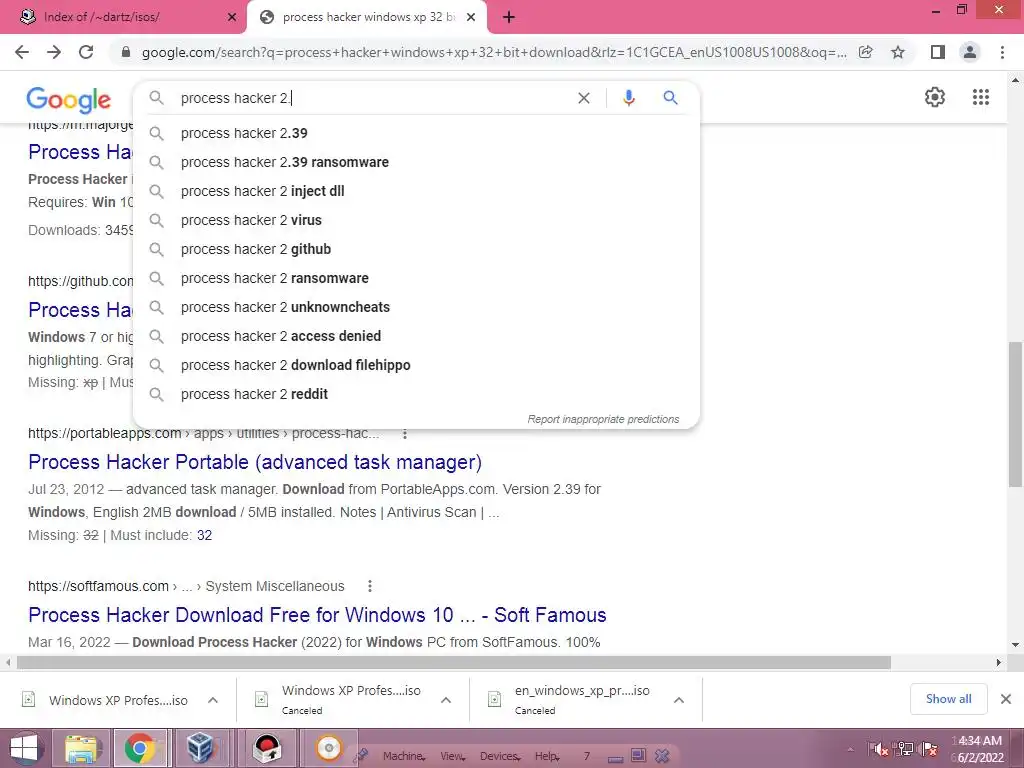1024x768 pixels.
Task: Close the Index of /~dartz/isos/ tab
Action: pos(232,18)
